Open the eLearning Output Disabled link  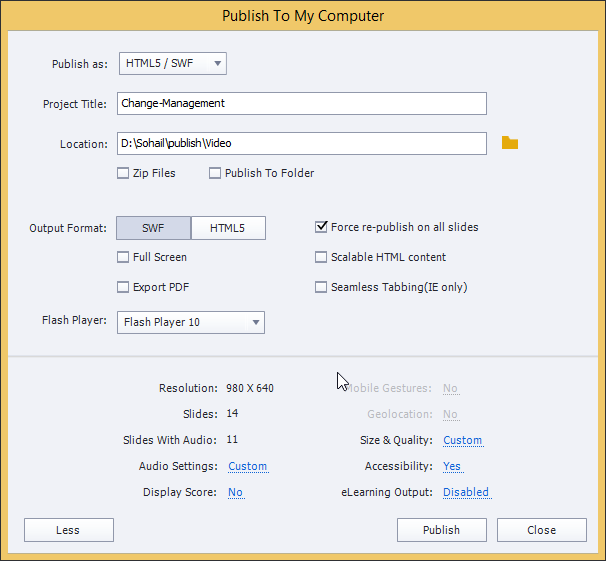pos(466,492)
